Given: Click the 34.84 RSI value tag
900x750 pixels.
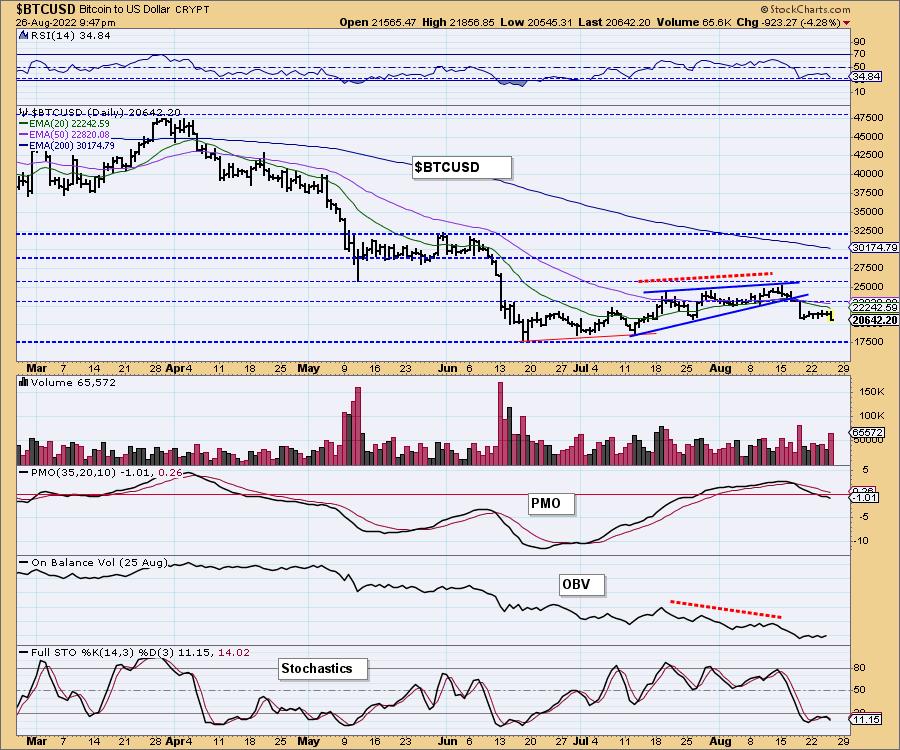Looking at the screenshot, I should [x=866, y=76].
